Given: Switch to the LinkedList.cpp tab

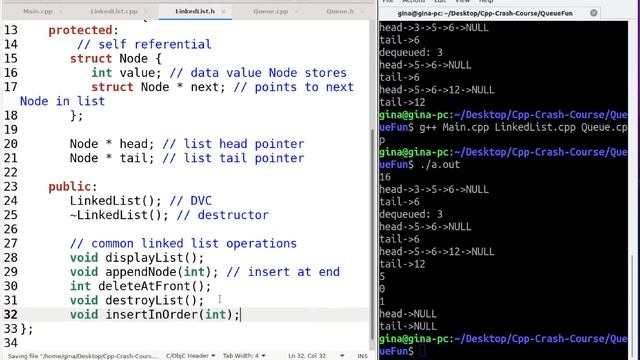Looking at the screenshot, I should pos(114,11).
